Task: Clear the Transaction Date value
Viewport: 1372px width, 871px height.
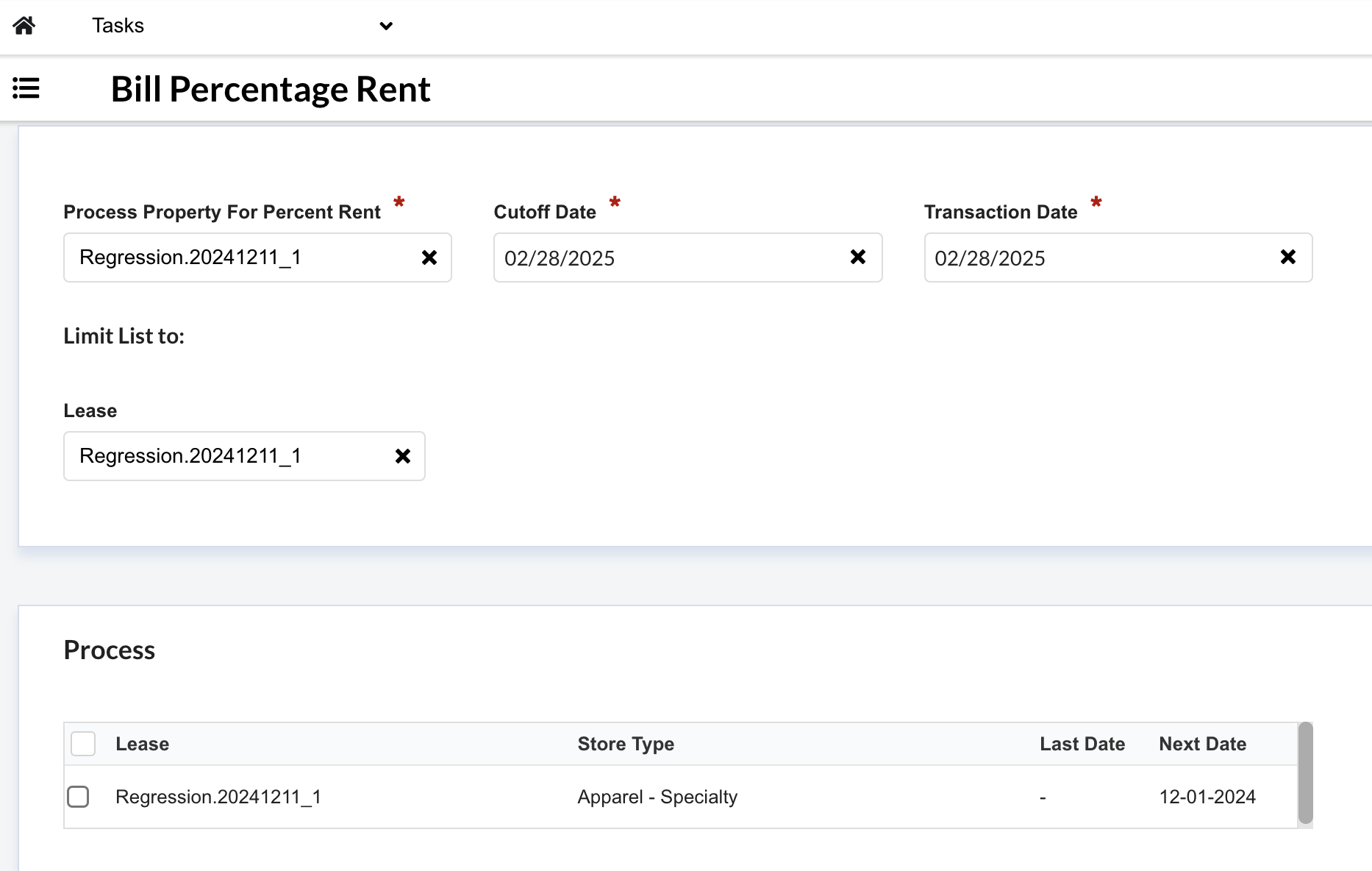Action: pyautogui.click(x=1288, y=257)
